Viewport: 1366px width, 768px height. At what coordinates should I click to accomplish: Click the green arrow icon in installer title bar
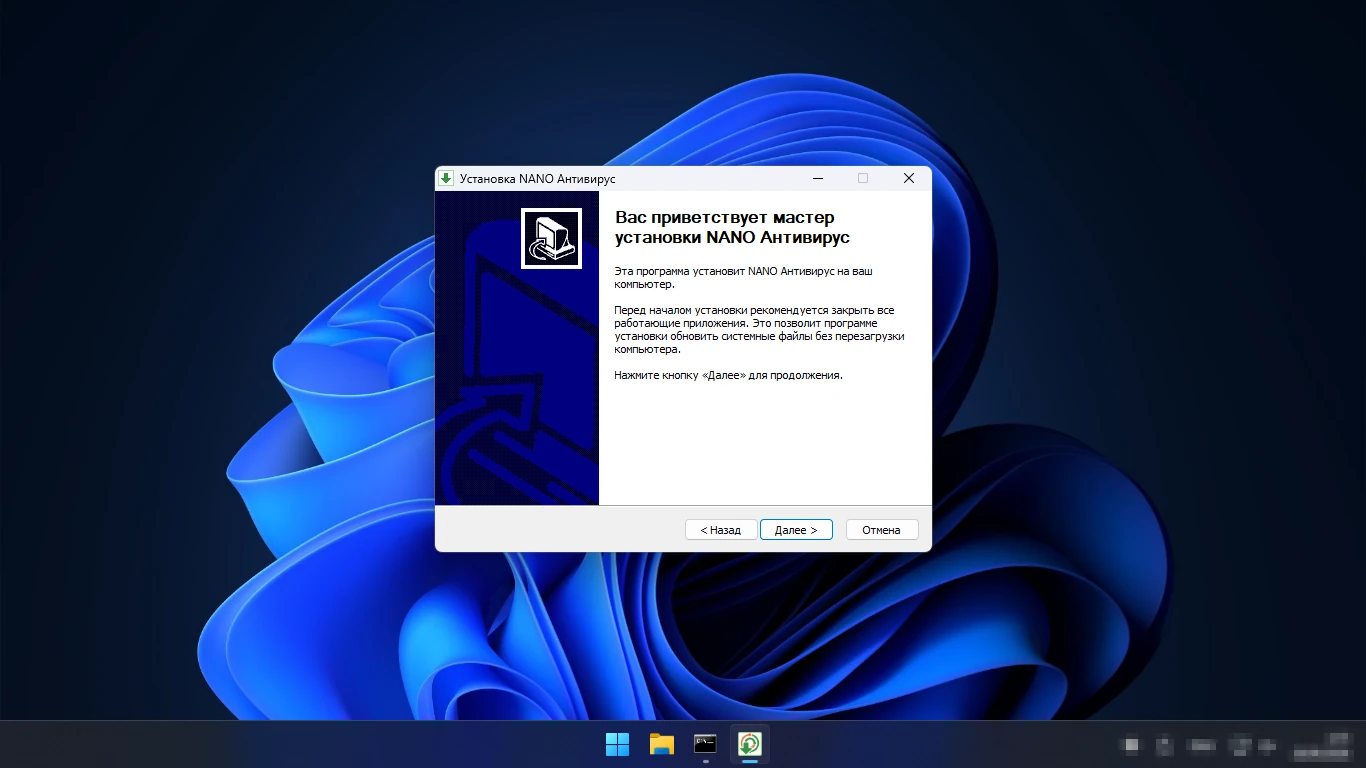click(x=446, y=178)
